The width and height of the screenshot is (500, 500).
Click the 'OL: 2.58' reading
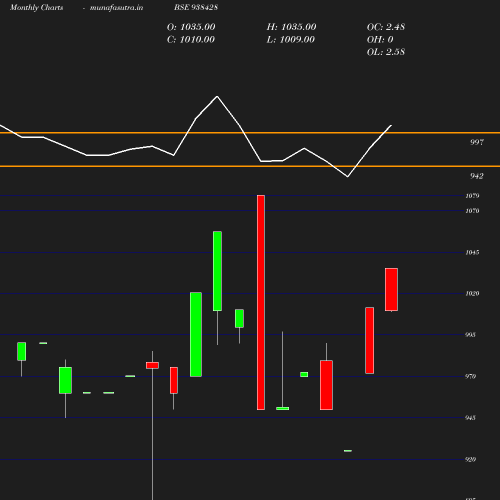tap(386, 52)
